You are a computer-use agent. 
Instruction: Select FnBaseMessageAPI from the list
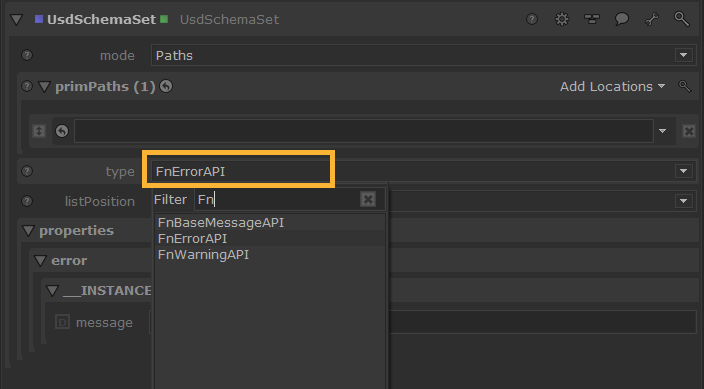tap(221, 223)
